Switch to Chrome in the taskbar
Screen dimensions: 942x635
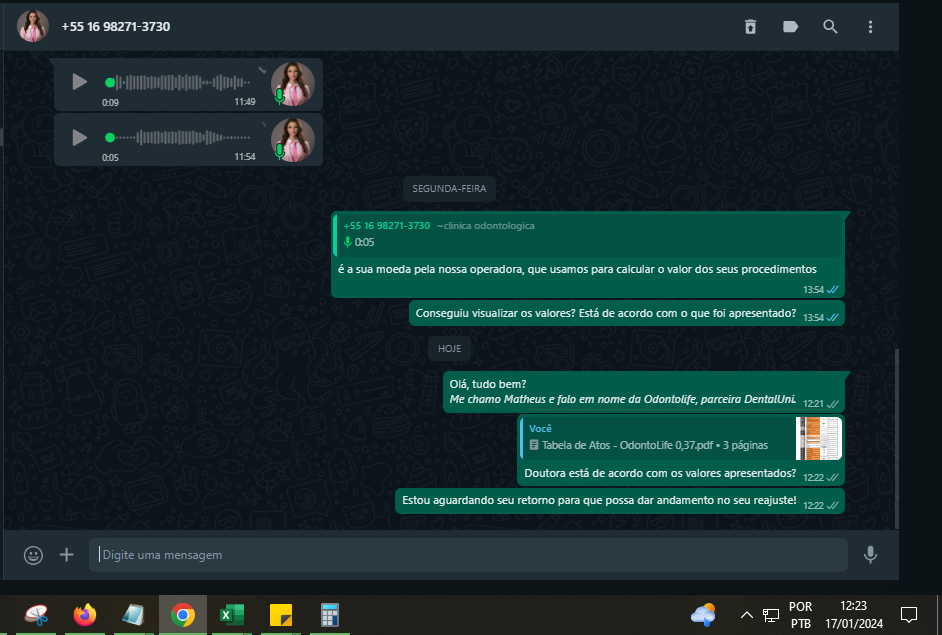[x=183, y=615]
